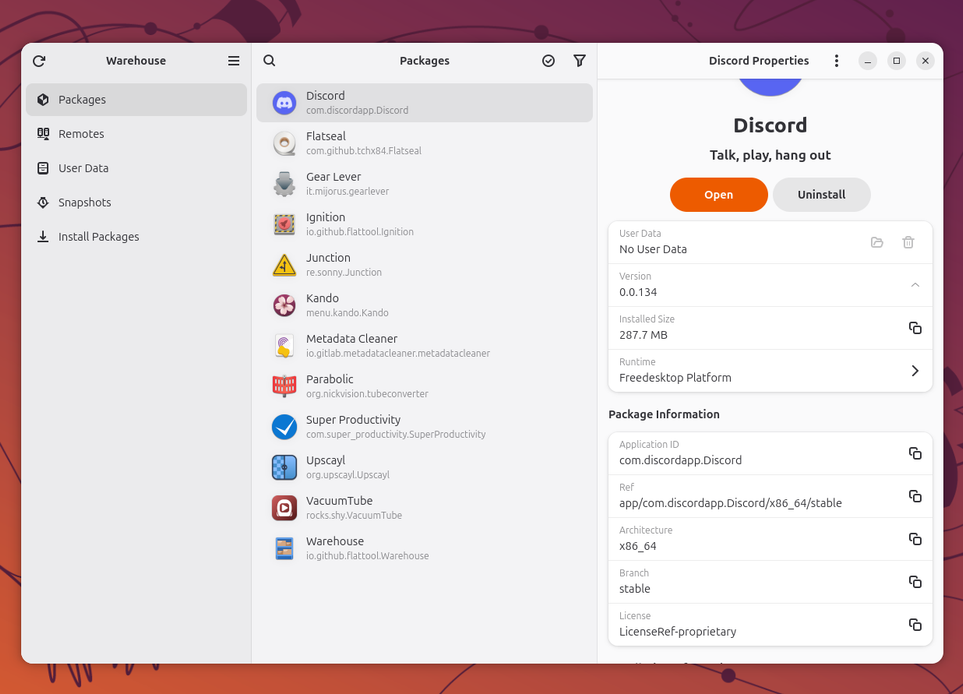Click the User Data icon in sidebar
This screenshot has height=694, width=963.
click(43, 168)
